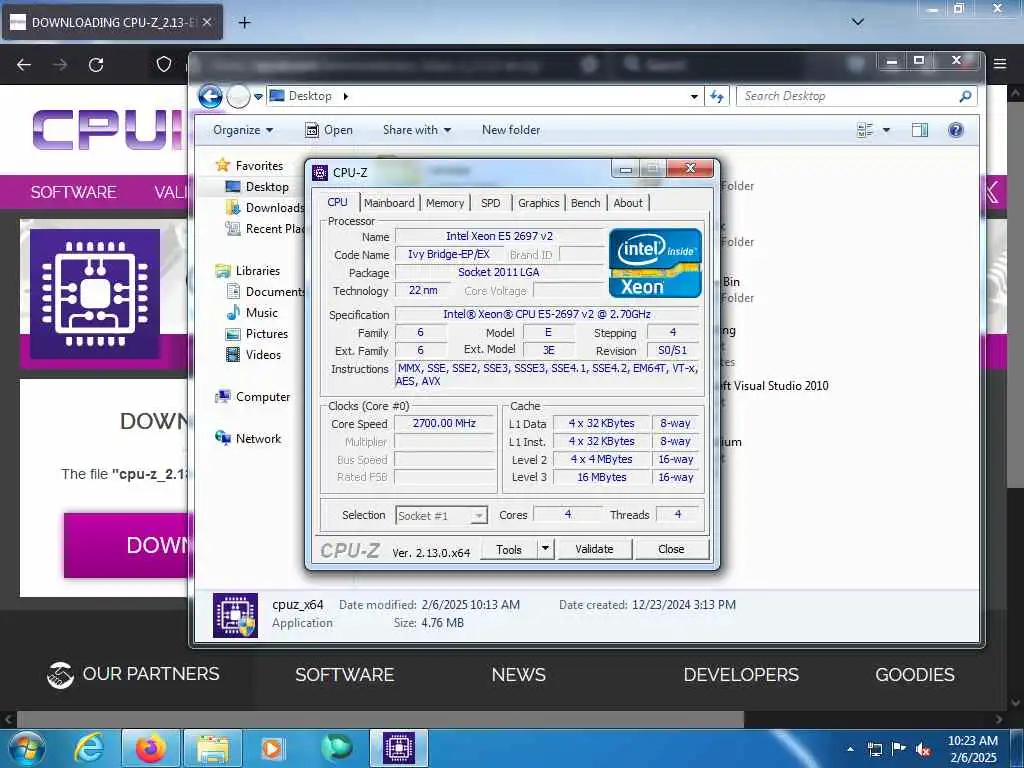Viewport: 1024px width, 768px height.
Task: Click the Tools button in CPU-Z
Action: [509, 549]
